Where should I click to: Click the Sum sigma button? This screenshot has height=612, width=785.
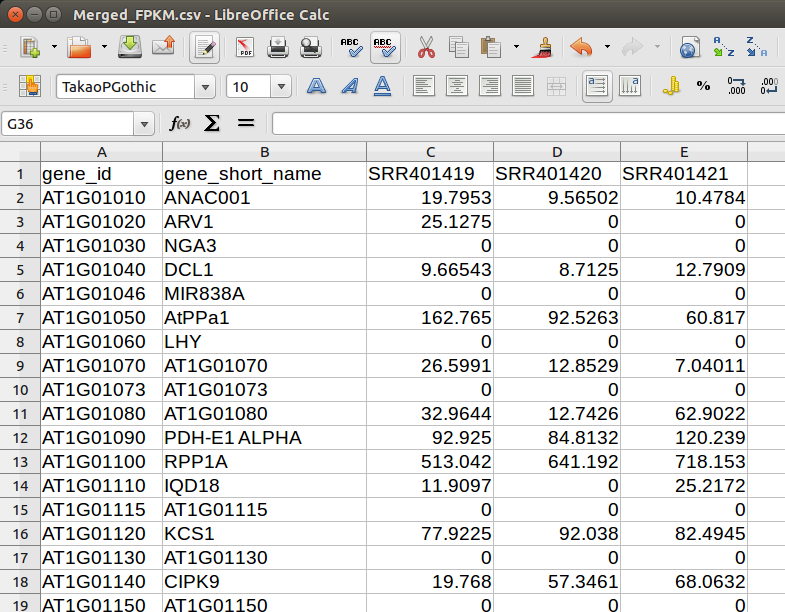point(212,123)
